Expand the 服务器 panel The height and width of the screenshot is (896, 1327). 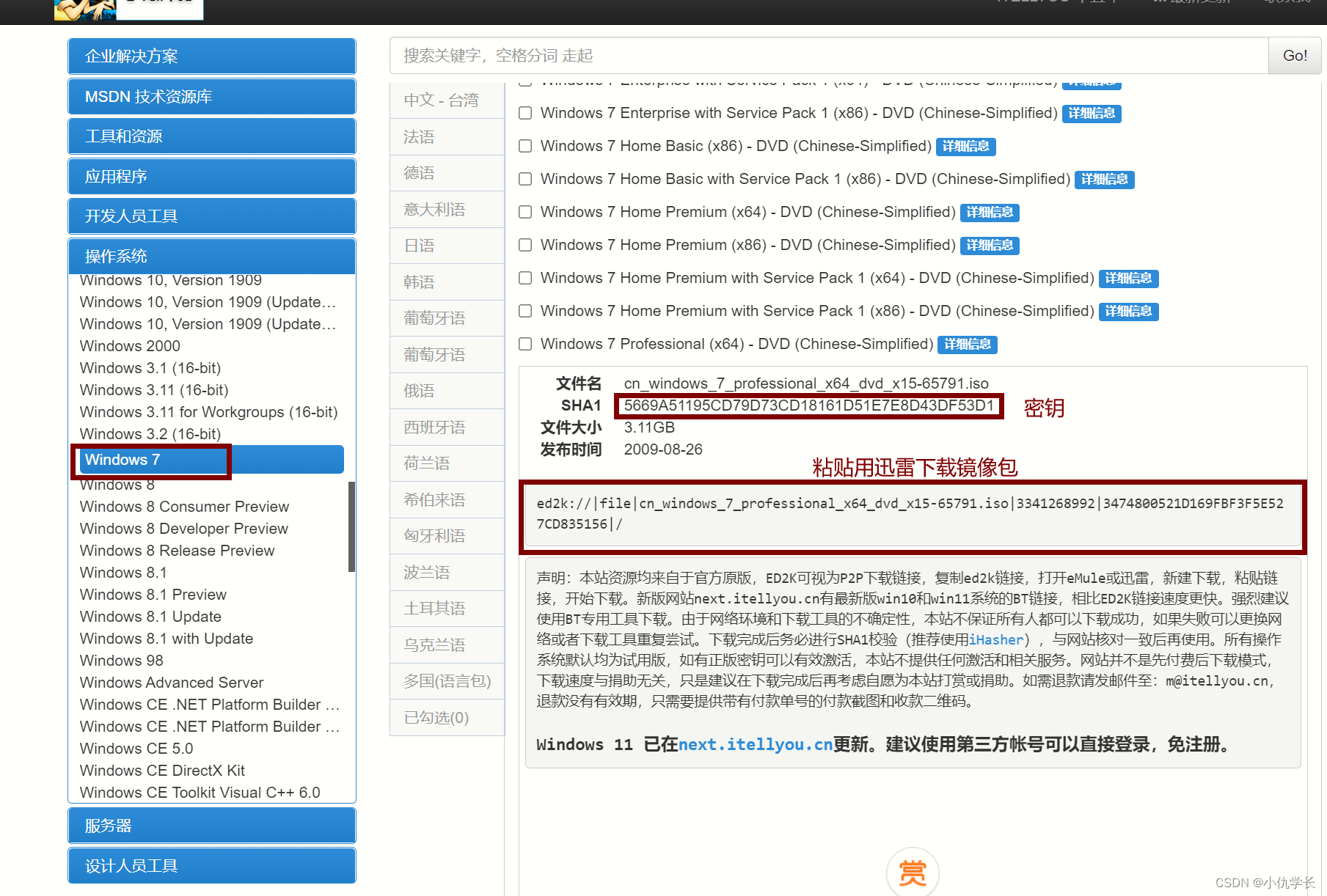(x=212, y=826)
